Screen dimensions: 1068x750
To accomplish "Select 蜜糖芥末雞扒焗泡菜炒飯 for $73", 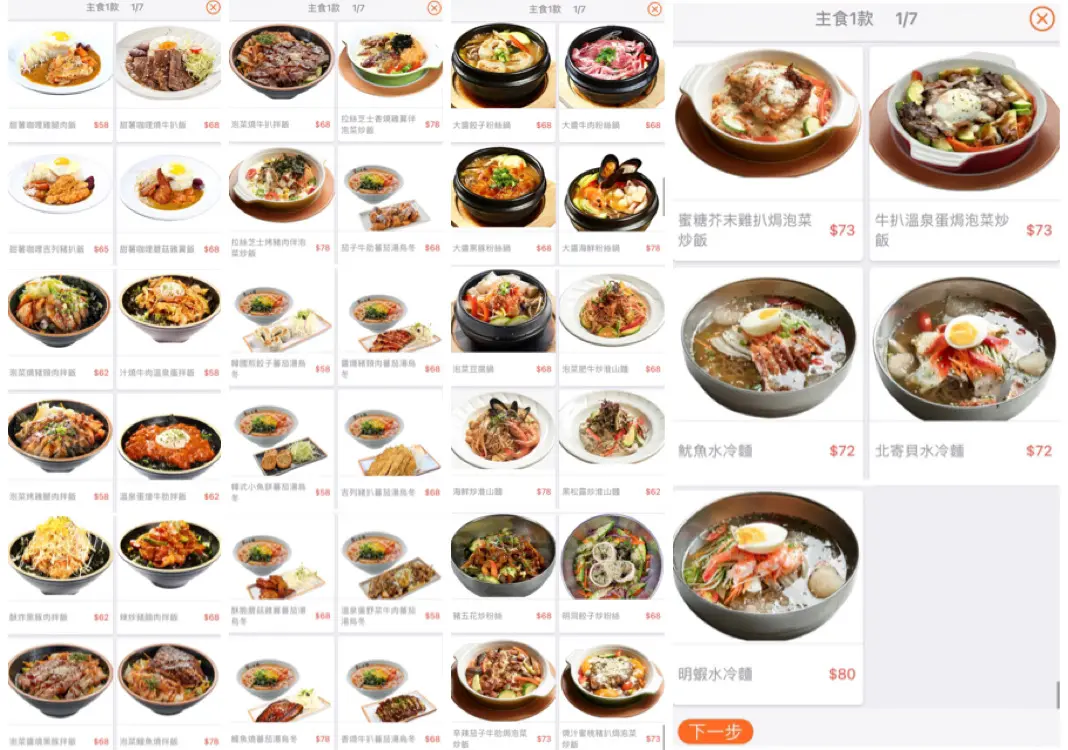I will [x=768, y=153].
